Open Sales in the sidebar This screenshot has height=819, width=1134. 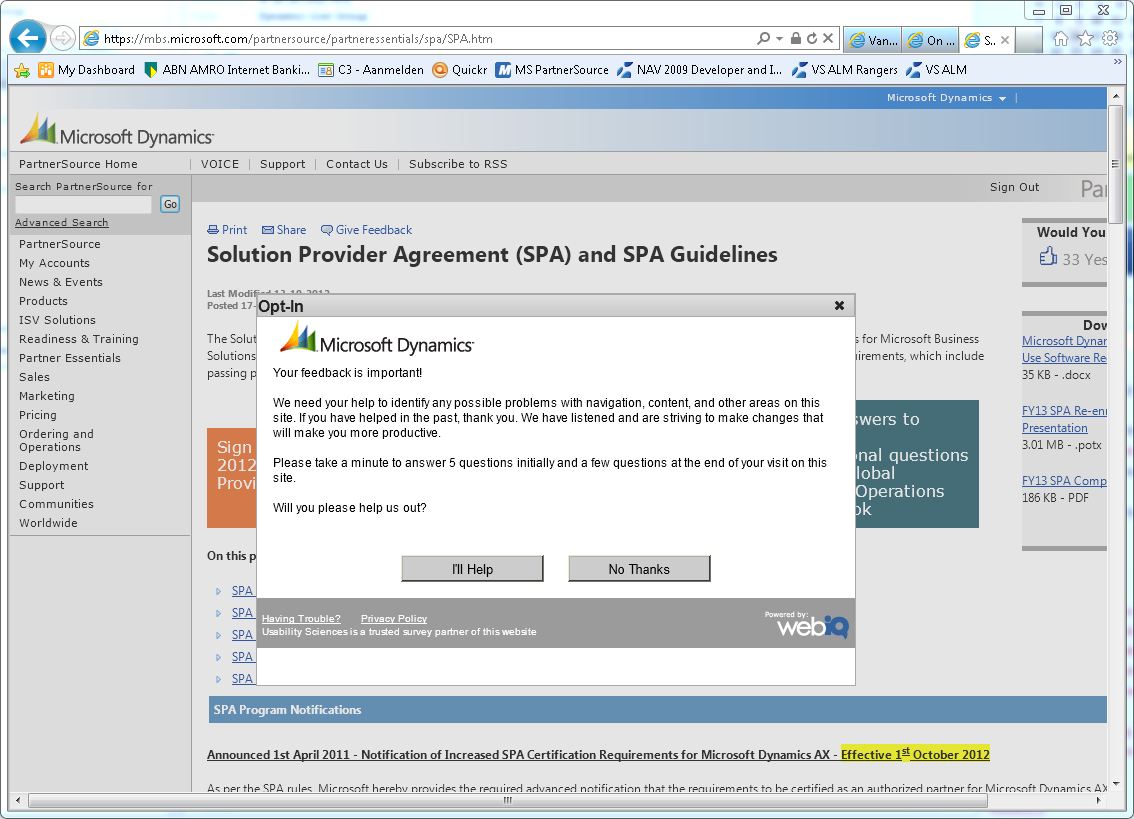[34, 377]
